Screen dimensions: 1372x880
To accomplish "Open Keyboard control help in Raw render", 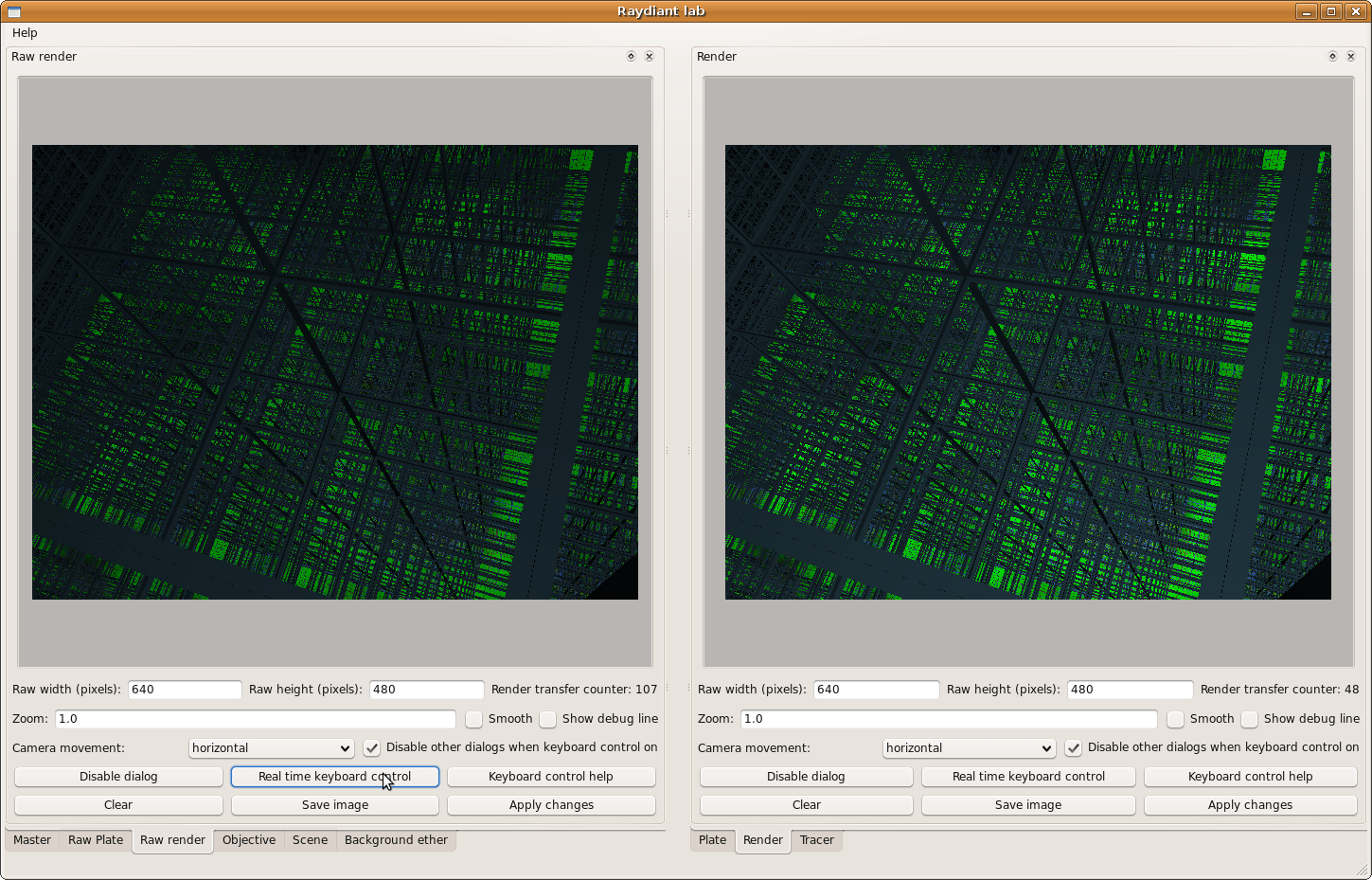I will 551,777.
